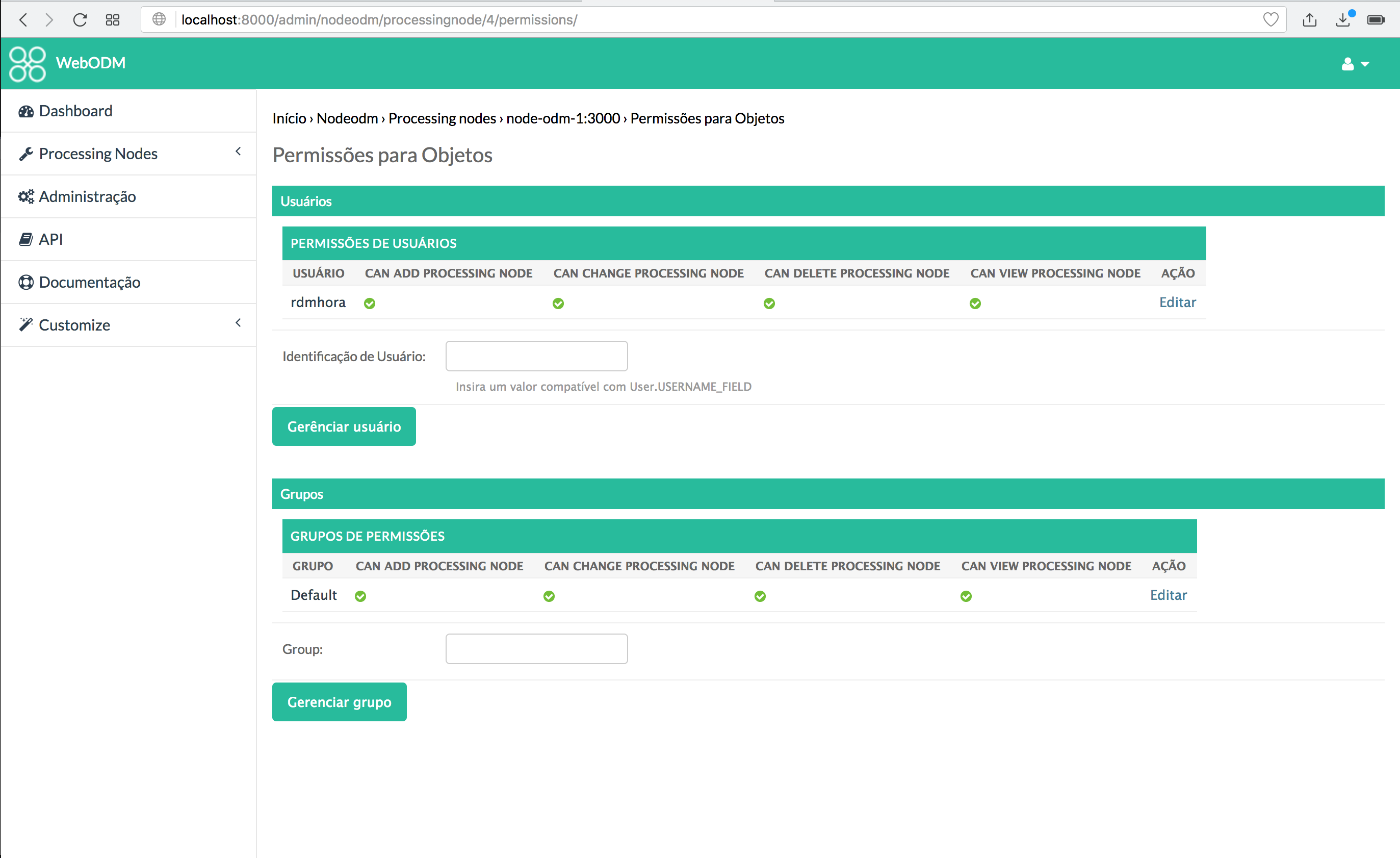Click rdmhora's check under CAN VIEW PROCESSING NODE
The height and width of the screenshot is (858, 1400).
[975, 303]
